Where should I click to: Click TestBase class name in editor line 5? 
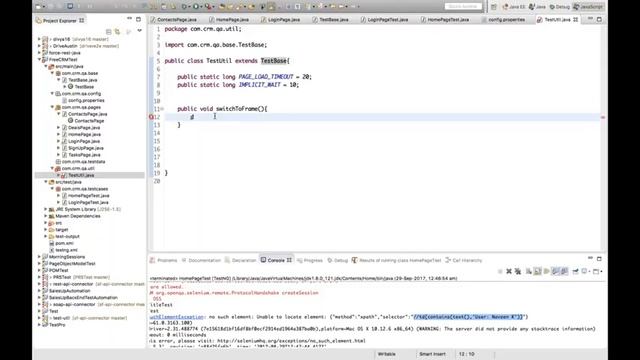[x=273, y=61]
